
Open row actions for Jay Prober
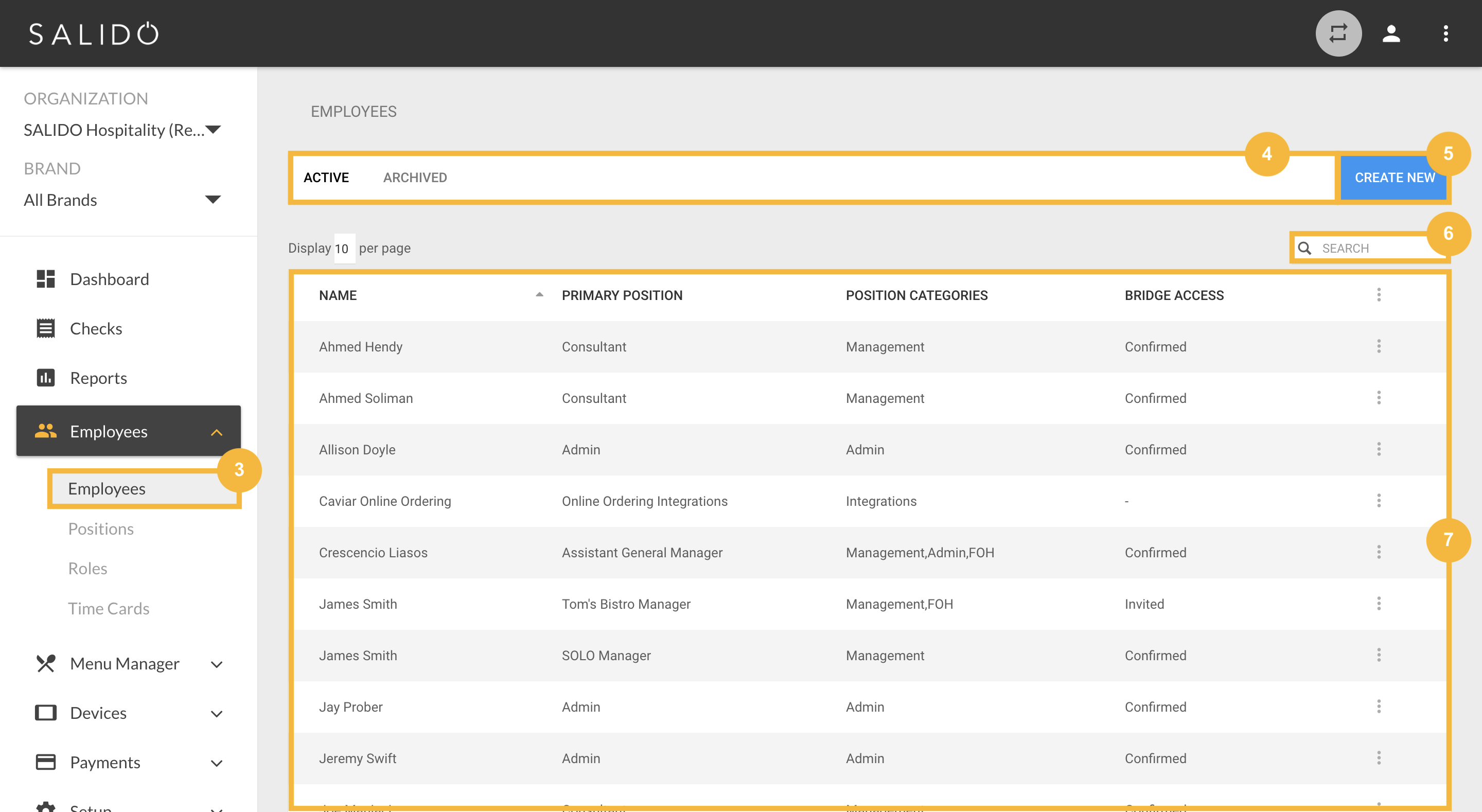point(1379,706)
